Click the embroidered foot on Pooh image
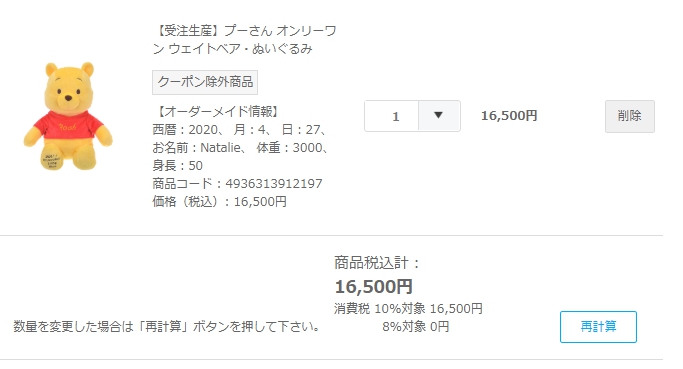Viewport: 683px width, 369px height. click(x=52, y=160)
